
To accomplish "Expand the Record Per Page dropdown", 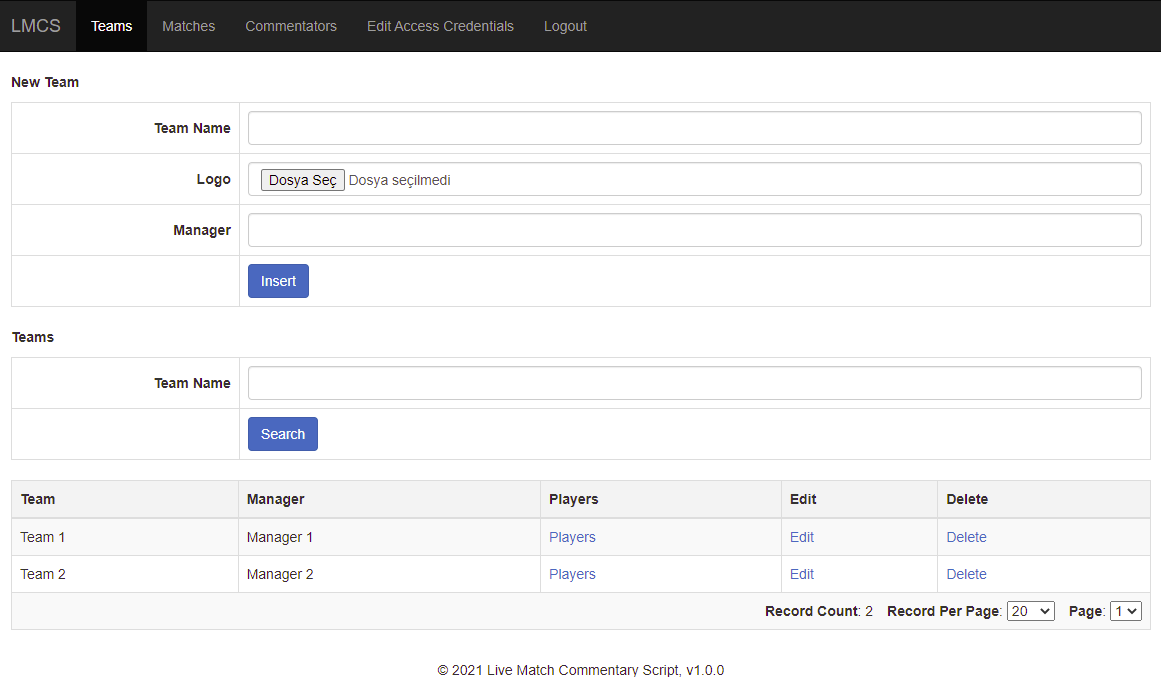I will click(1030, 611).
